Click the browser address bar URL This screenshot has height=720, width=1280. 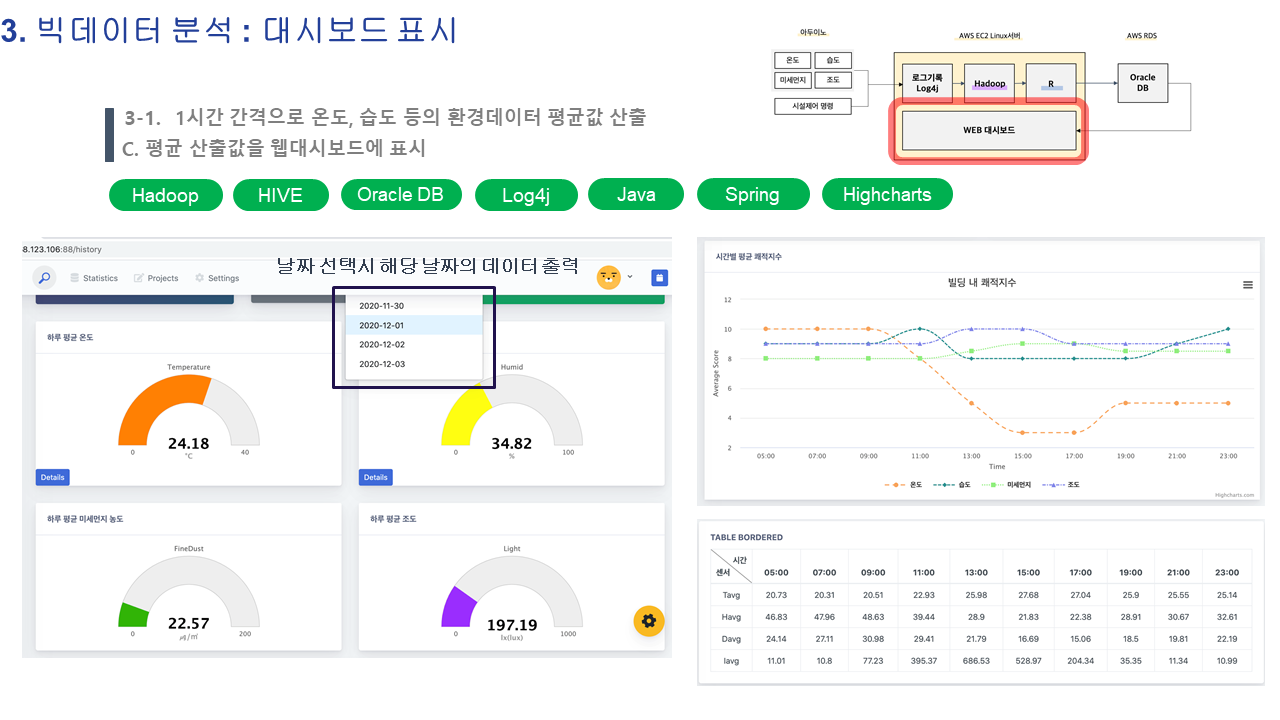(x=62, y=249)
